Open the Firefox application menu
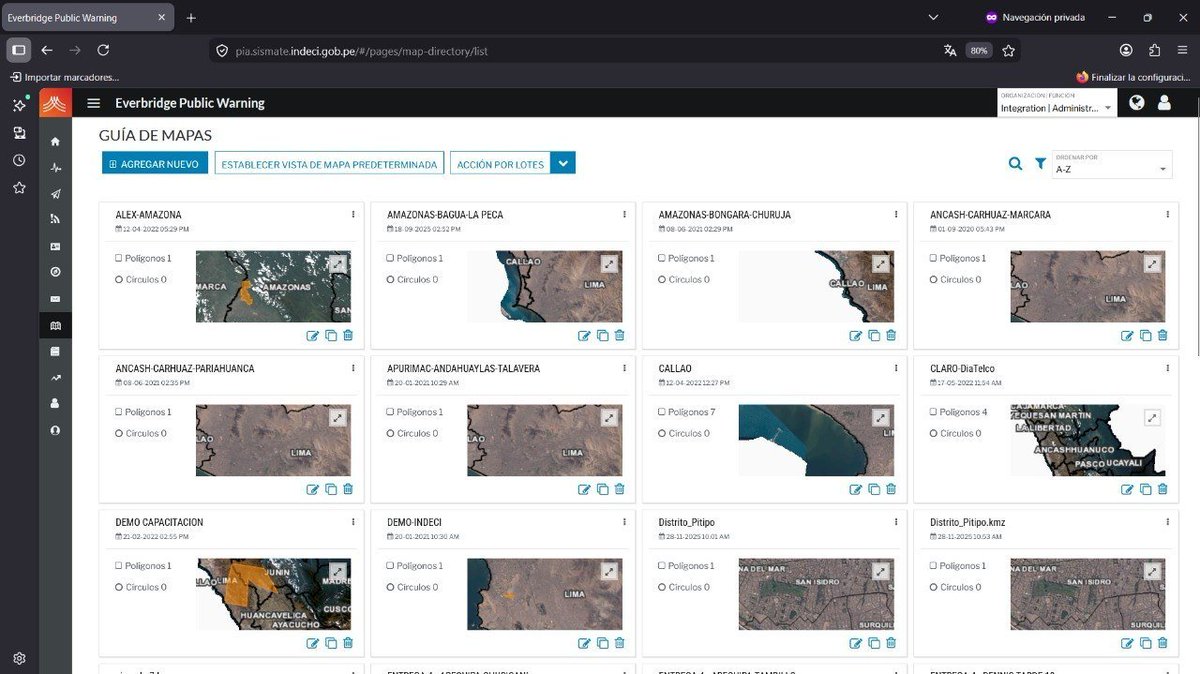Viewport: 1200px width, 674px height. [x=1181, y=50]
